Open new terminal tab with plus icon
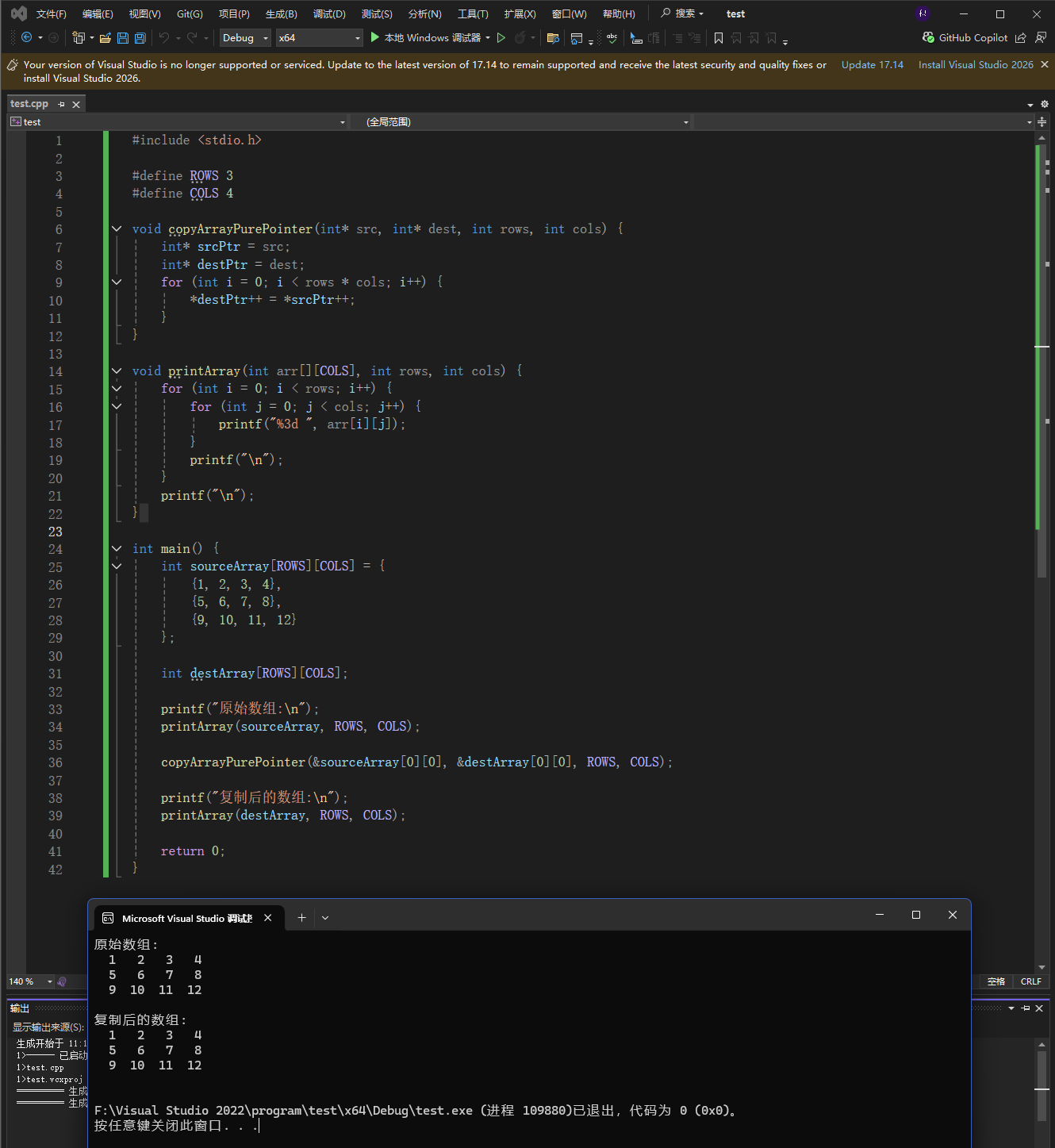 (x=301, y=917)
